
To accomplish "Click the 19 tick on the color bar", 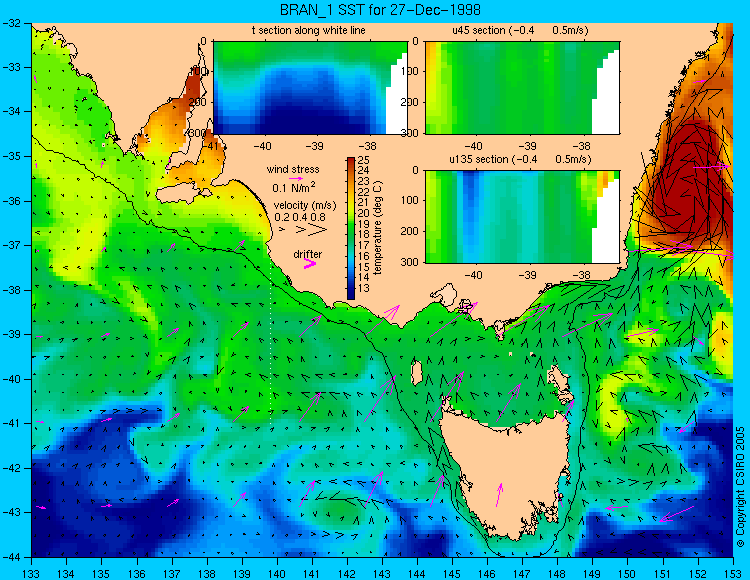I will click(364, 224).
